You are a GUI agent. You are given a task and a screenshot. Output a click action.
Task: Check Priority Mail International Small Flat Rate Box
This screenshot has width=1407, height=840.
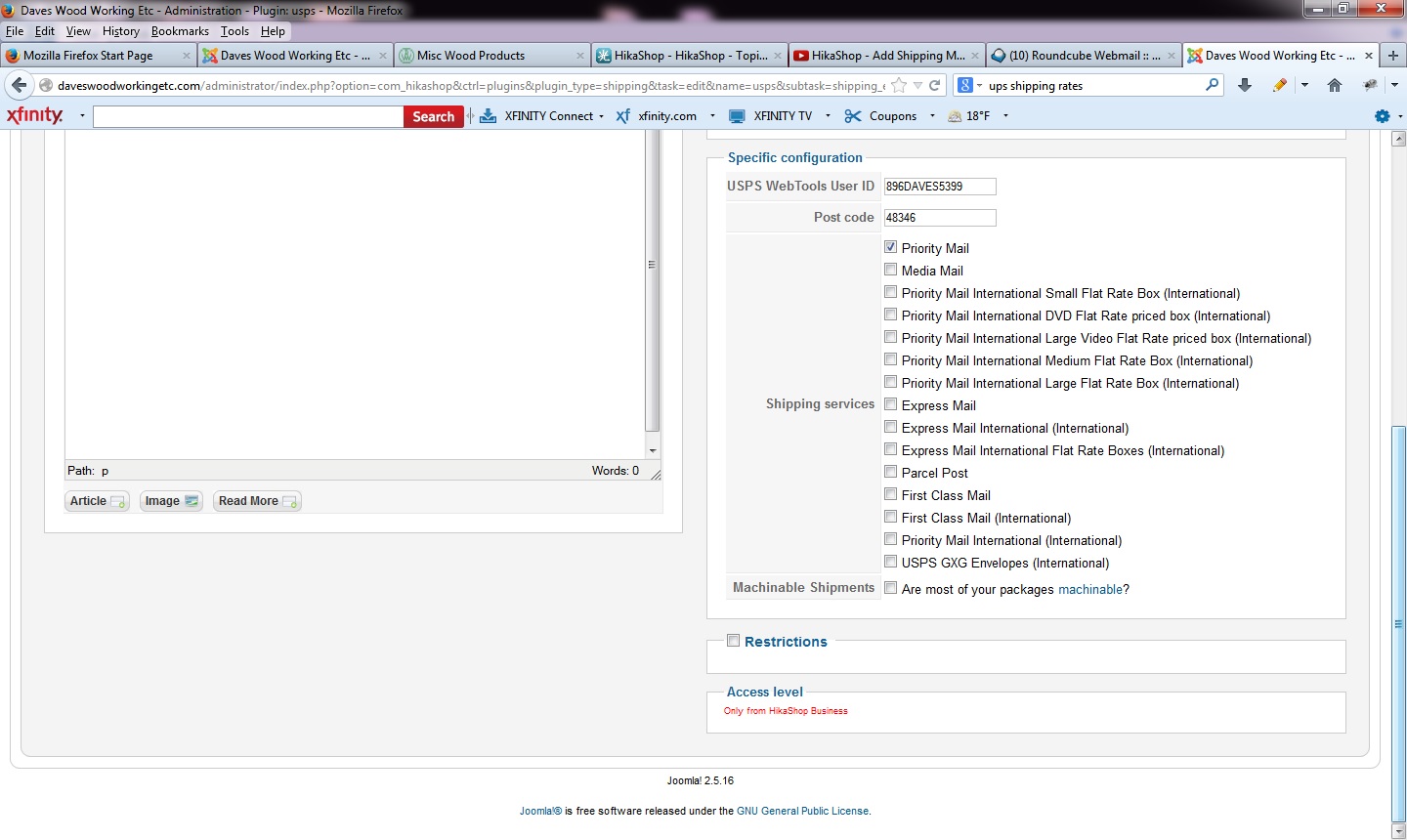[891, 292]
